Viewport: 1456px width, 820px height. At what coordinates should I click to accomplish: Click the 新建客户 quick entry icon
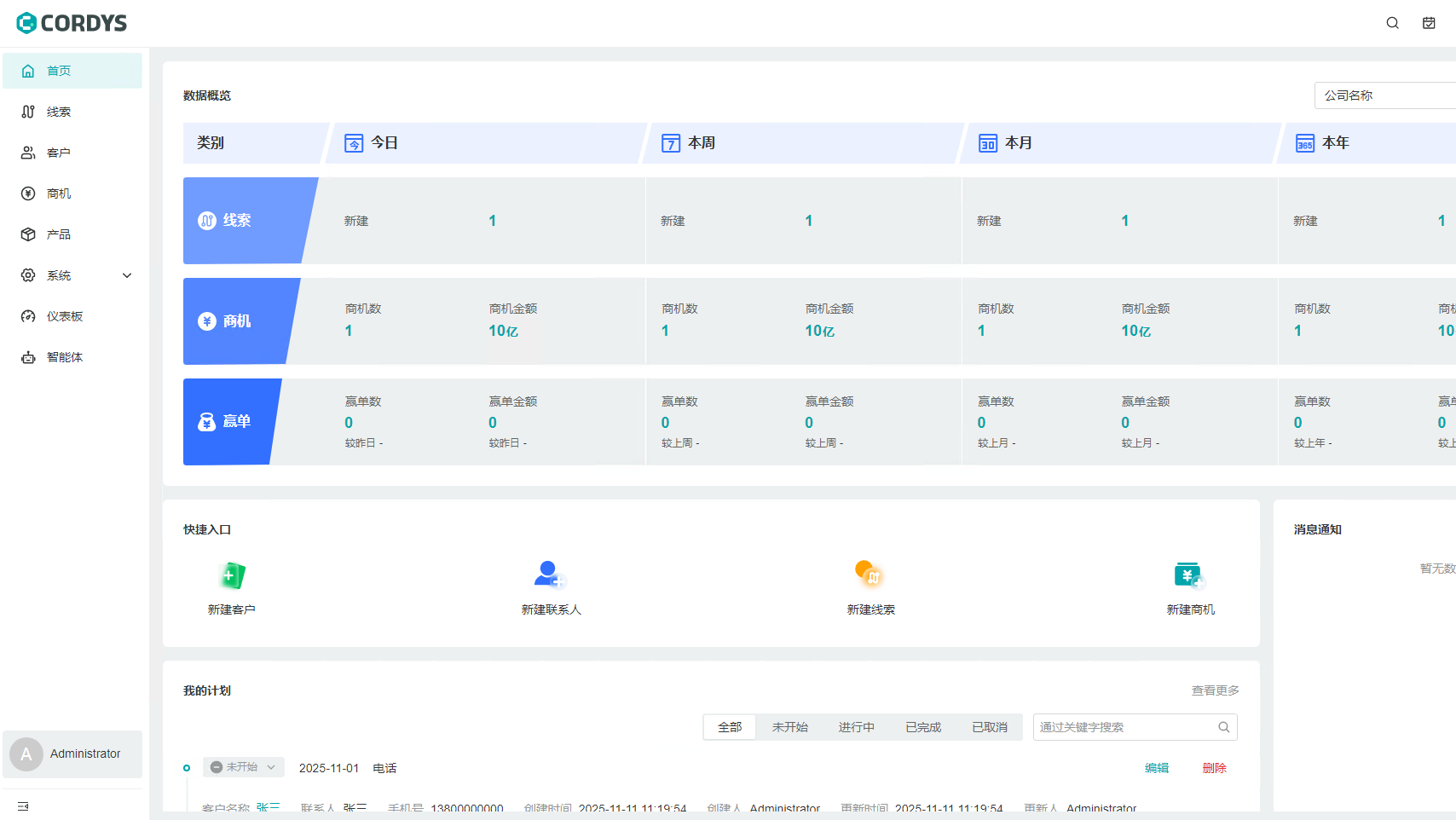click(x=232, y=575)
